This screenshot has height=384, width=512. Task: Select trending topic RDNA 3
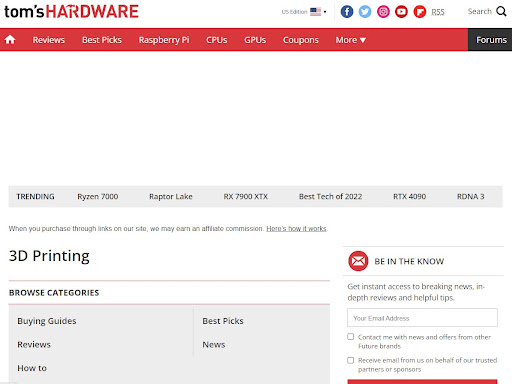(470, 196)
